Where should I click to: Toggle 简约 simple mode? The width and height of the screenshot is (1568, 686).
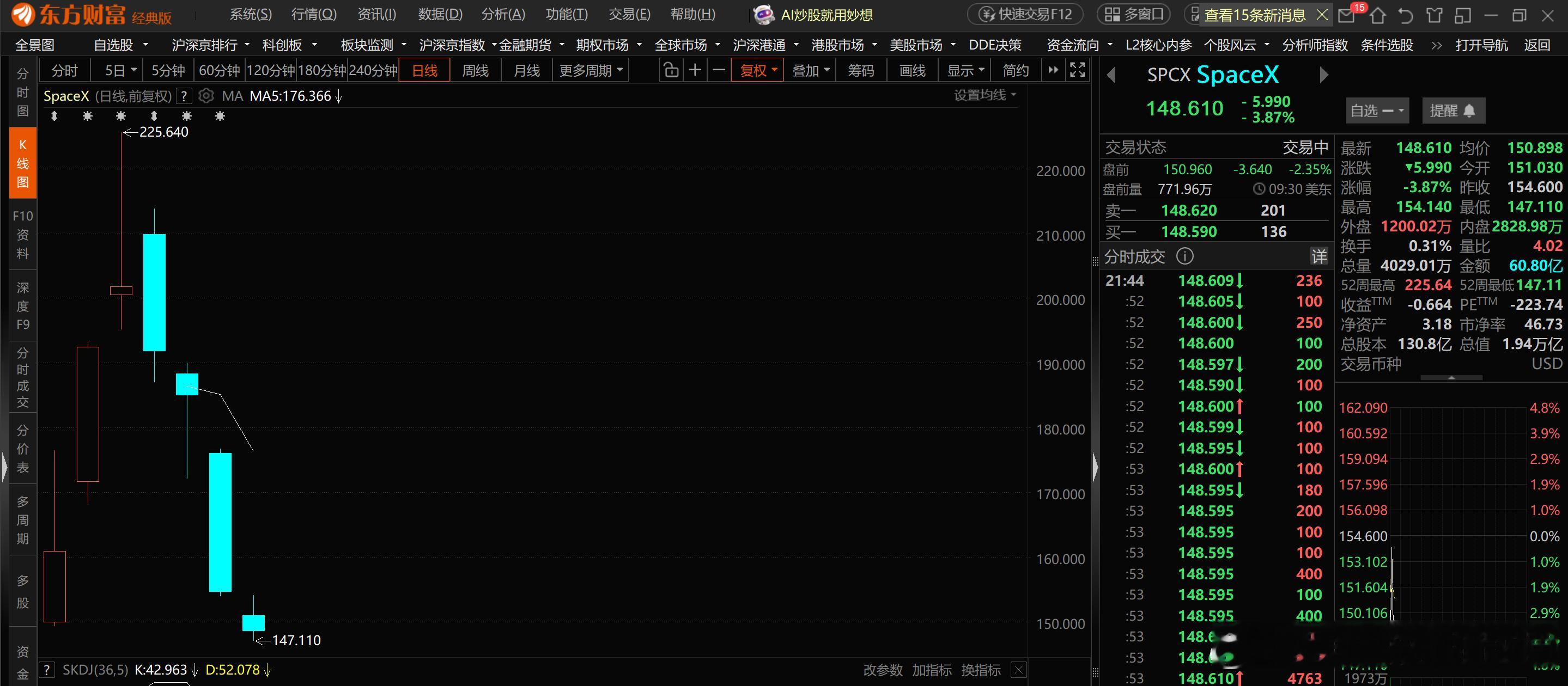pyautogui.click(x=1016, y=71)
